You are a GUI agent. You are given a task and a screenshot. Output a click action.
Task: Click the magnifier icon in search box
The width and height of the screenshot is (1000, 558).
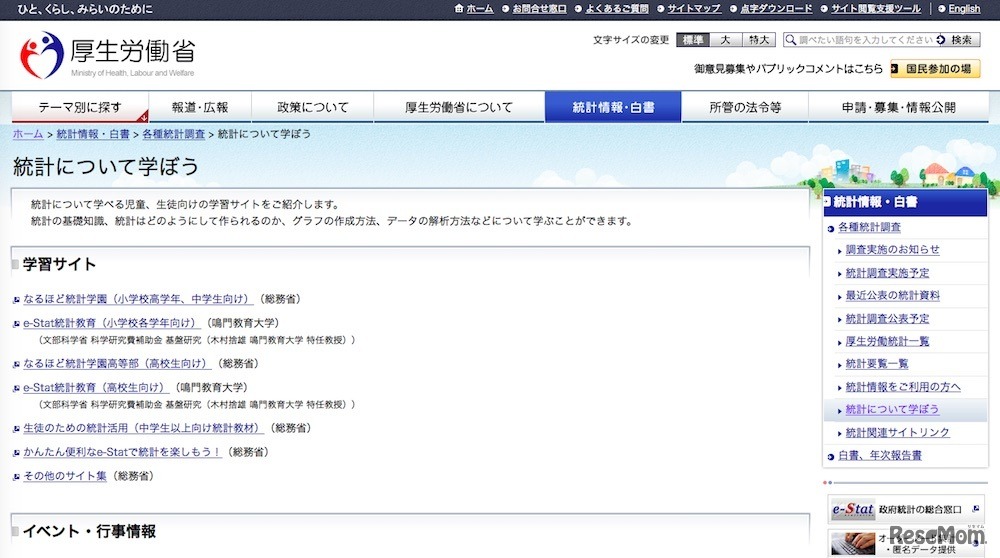pos(791,40)
